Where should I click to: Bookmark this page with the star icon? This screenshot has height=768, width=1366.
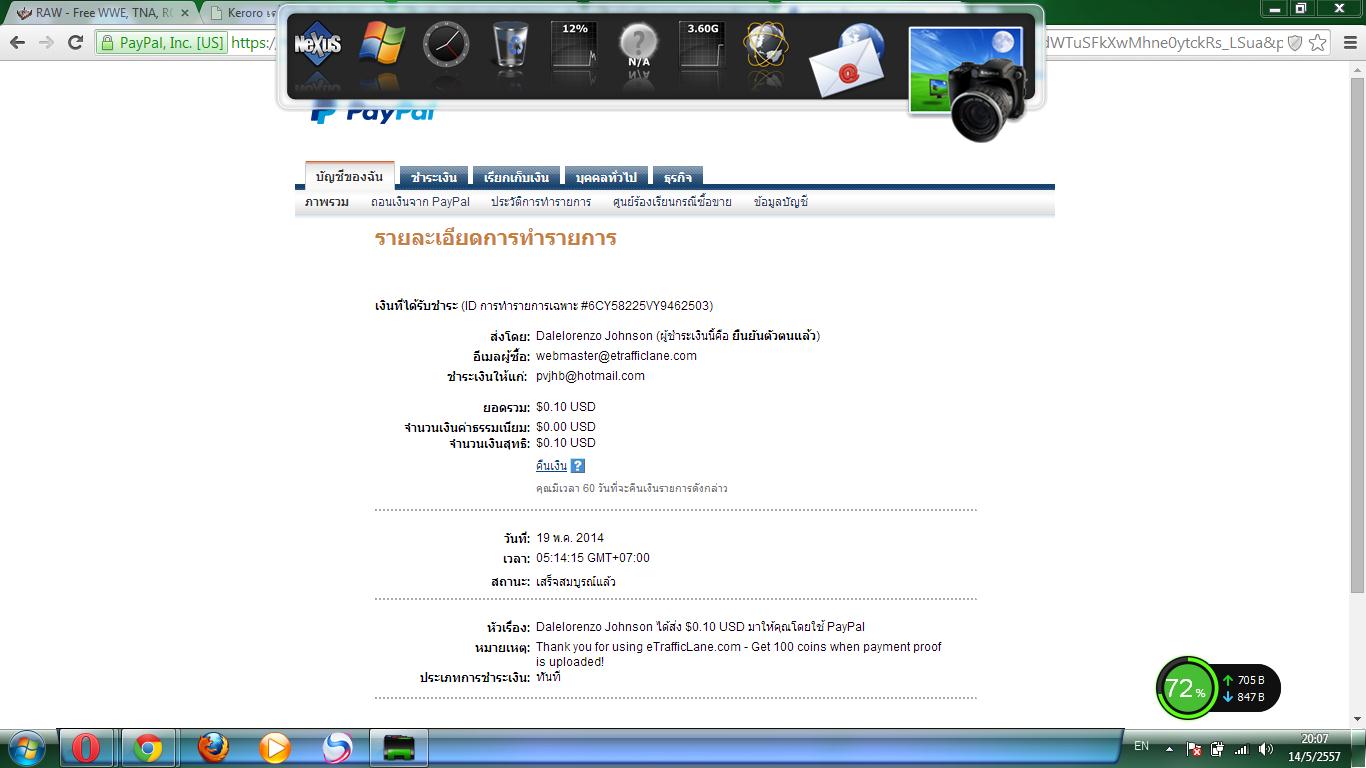tap(1318, 42)
